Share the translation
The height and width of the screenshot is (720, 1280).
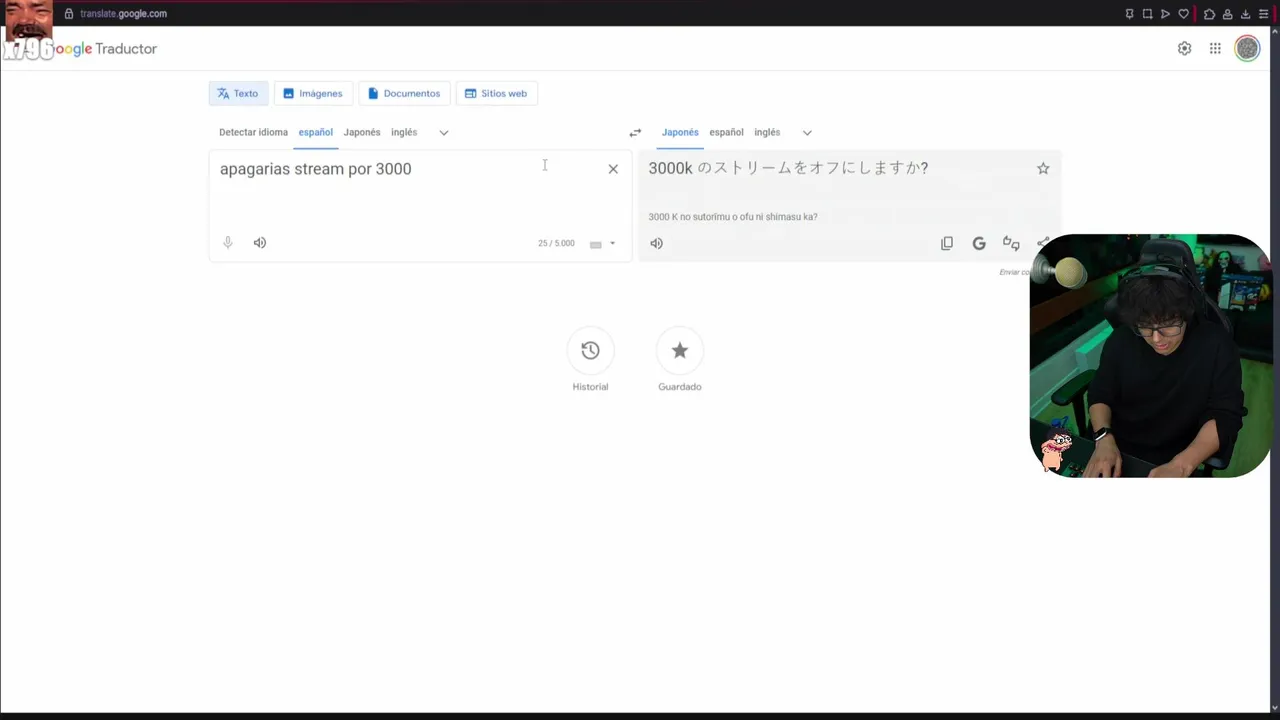pos(1043,243)
